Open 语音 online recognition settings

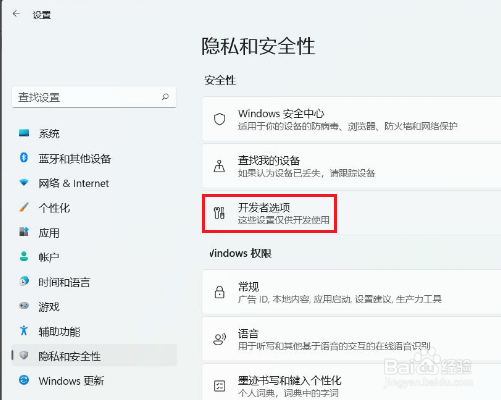coord(351,339)
